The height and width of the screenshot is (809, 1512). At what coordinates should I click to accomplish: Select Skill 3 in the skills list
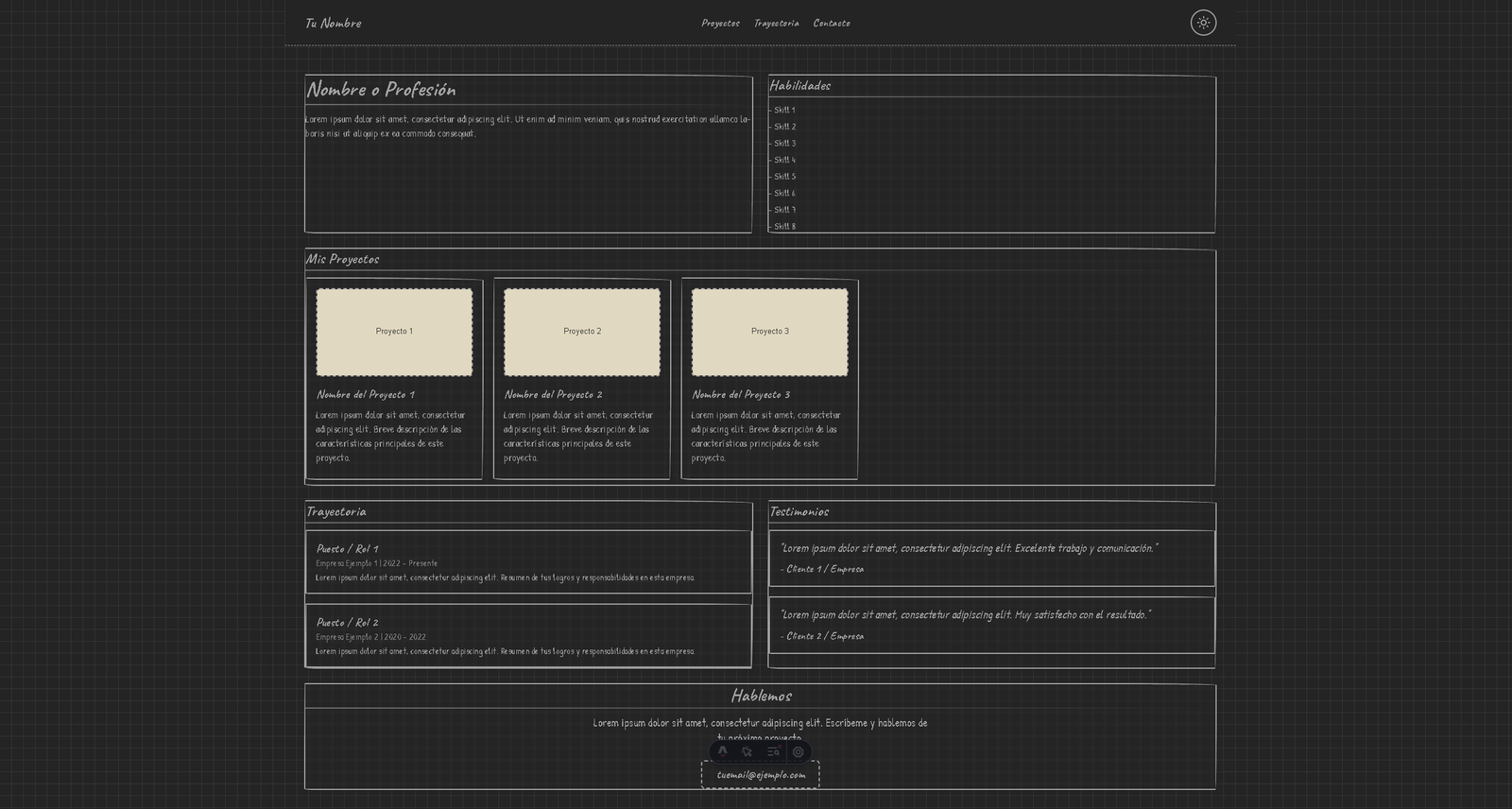pos(782,144)
